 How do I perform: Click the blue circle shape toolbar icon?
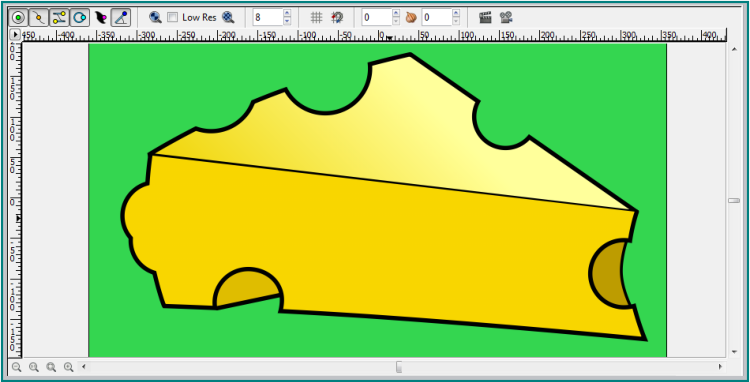click(x=79, y=18)
